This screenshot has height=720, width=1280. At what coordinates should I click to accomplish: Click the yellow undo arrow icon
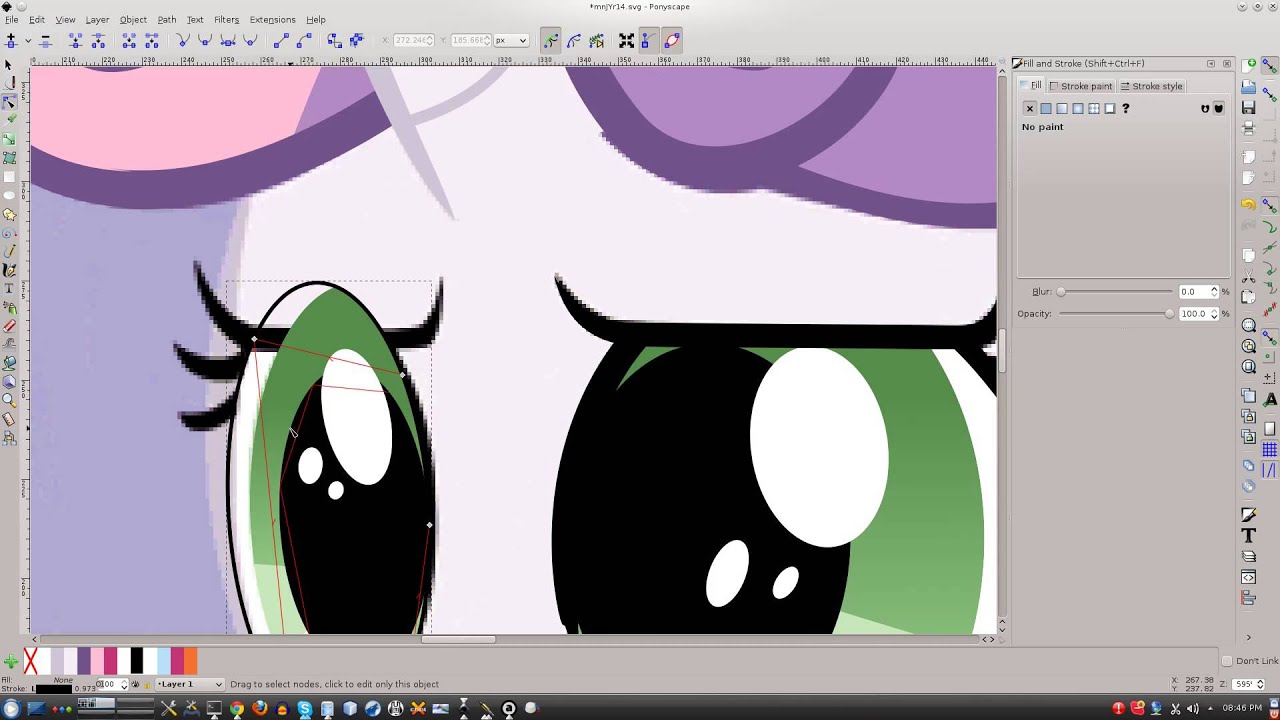pyautogui.click(x=1249, y=205)
